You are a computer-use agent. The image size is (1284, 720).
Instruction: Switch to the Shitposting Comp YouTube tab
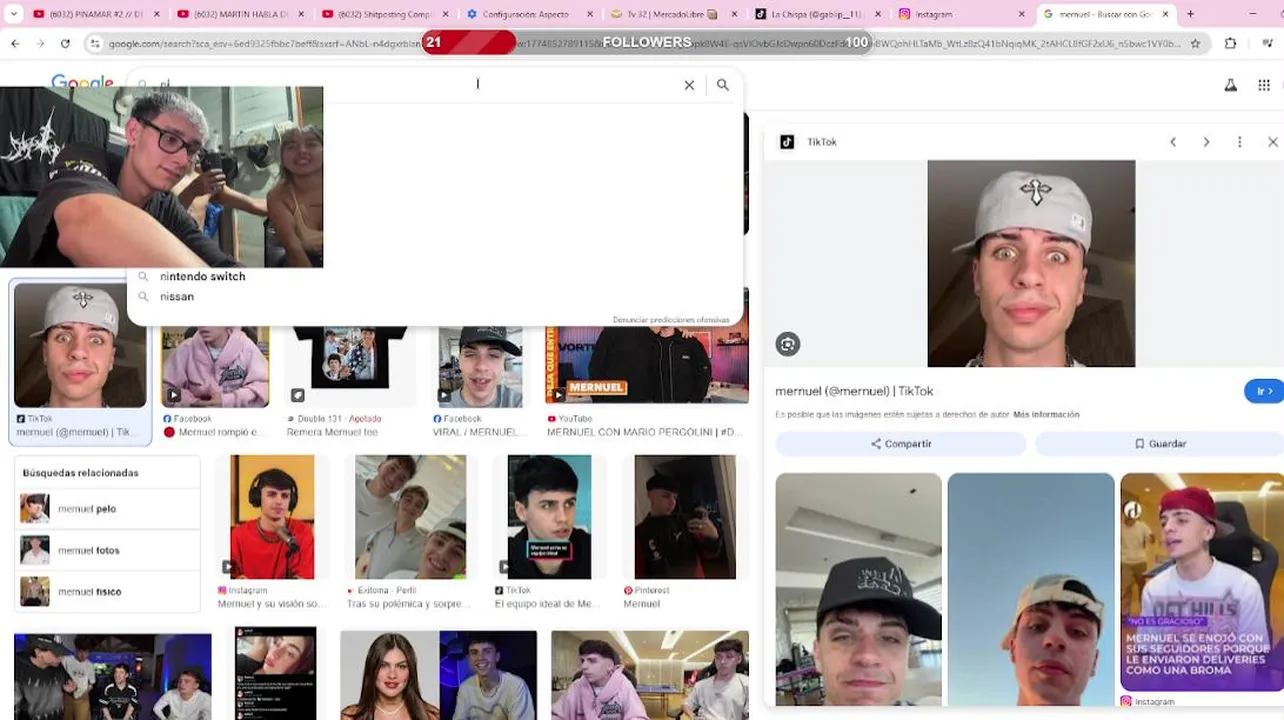point(386,14)
